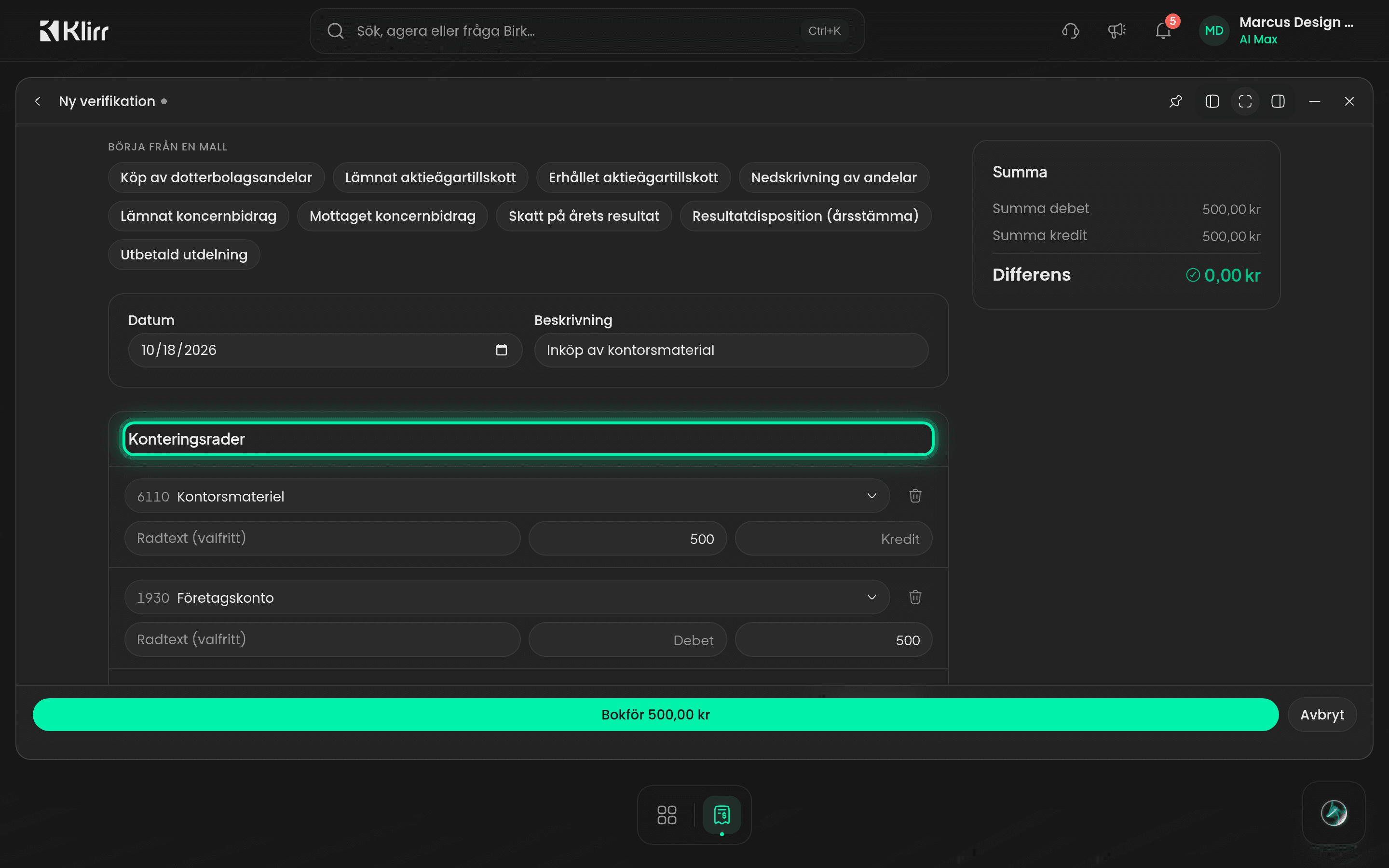Delete the 1930 Företagskonto row
1389x868 pixels.
tap(915, 597)
